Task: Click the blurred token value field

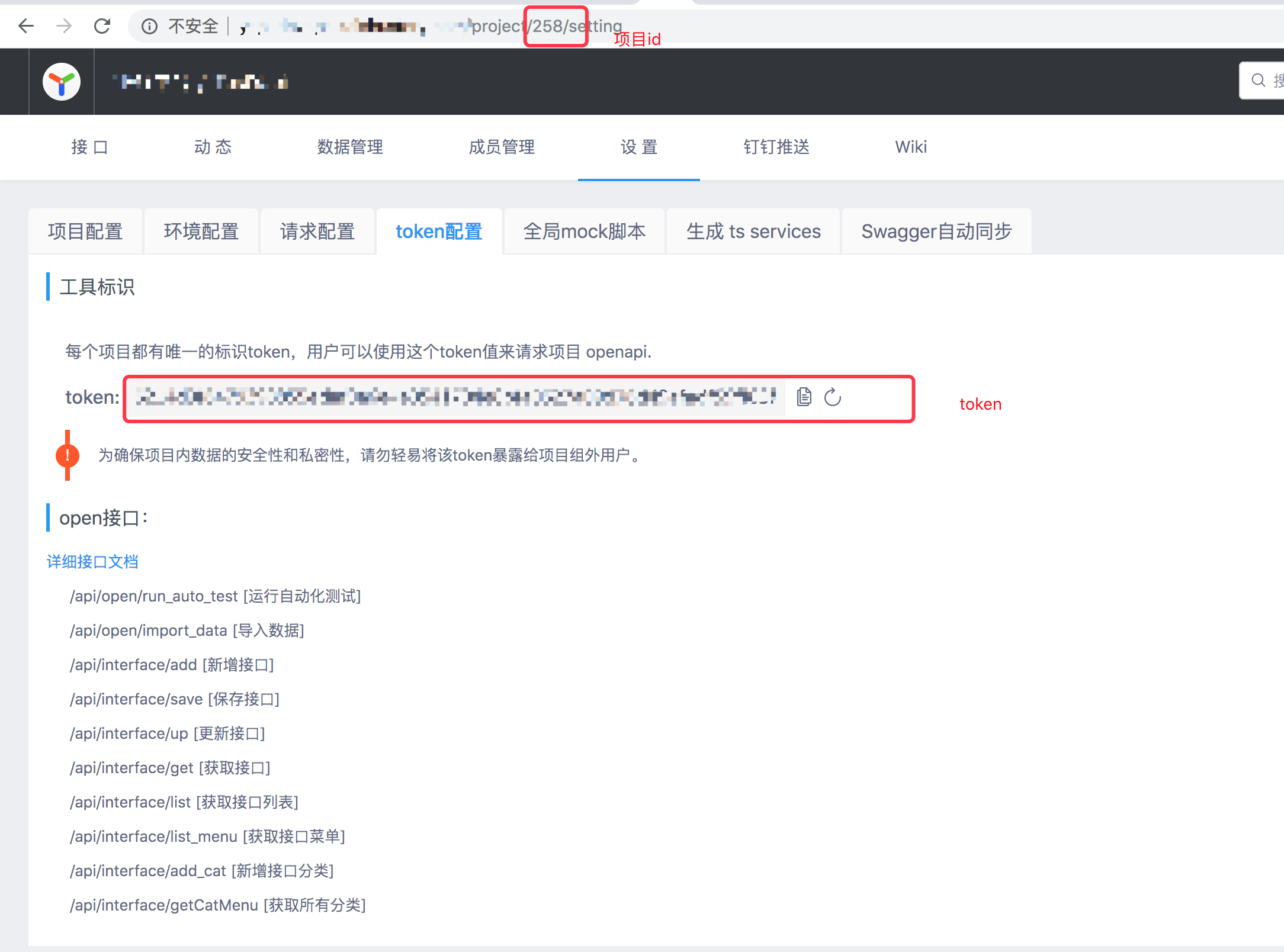Action: [x=456, y=397]
